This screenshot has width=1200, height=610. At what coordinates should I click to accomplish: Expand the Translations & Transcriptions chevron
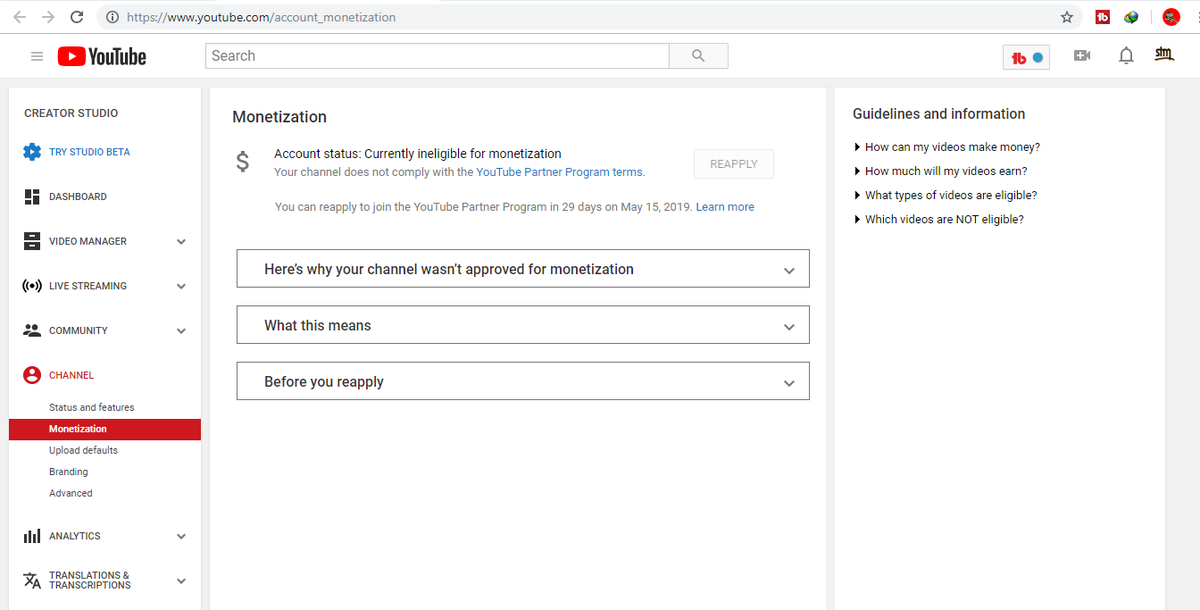[x=181, y=581]
